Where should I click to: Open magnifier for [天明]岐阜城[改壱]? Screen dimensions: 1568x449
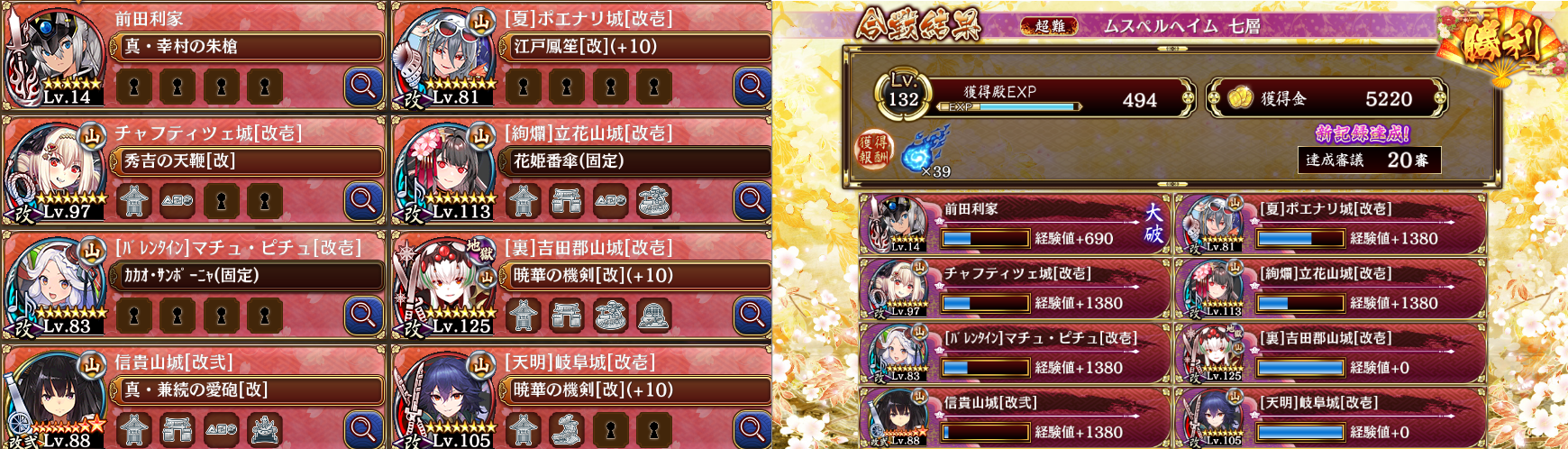click(x=752, y=430)
